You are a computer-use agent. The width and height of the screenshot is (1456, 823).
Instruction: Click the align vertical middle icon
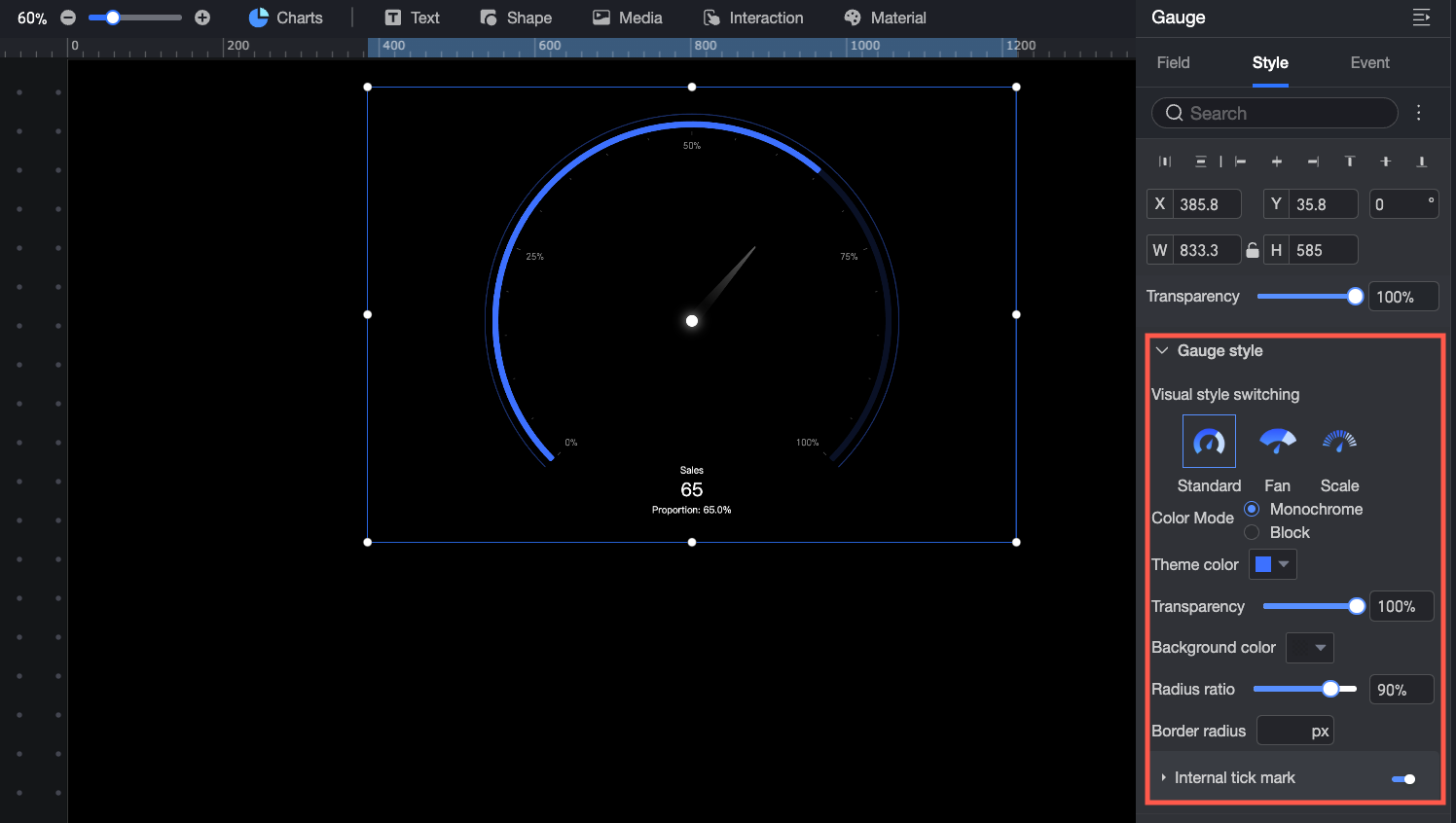point(1386,161)
